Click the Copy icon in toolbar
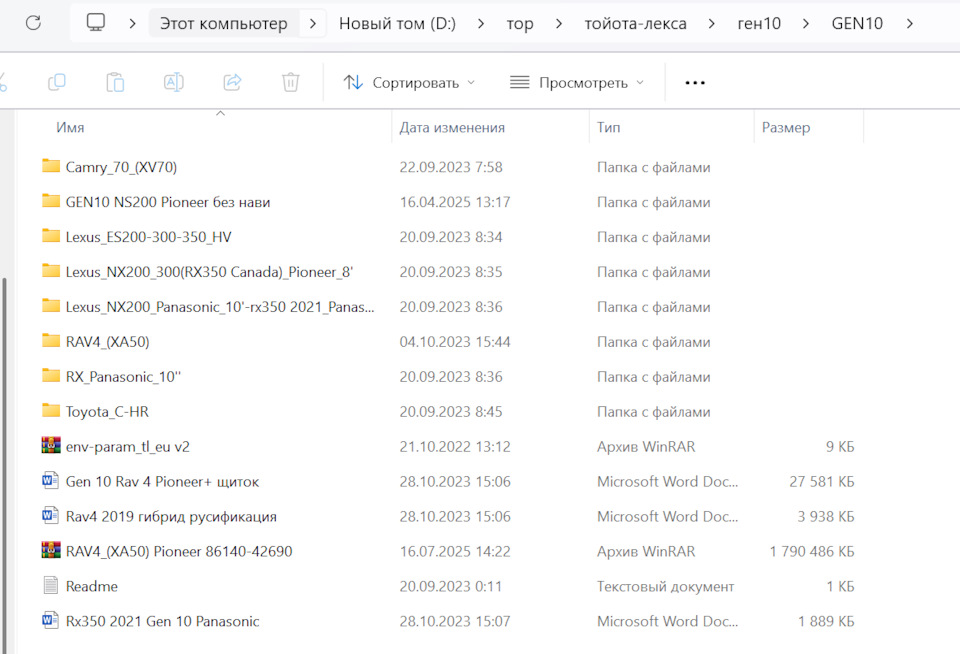Screen dimensions: 960x654 point(57,82)
